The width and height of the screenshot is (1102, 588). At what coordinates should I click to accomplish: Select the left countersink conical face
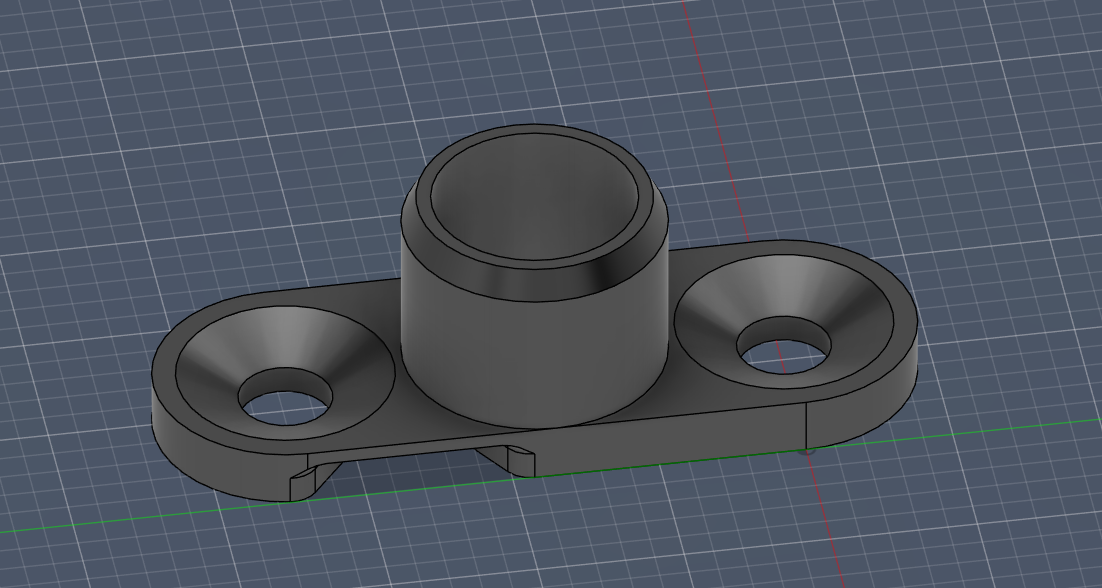click(x=285, y=337)
